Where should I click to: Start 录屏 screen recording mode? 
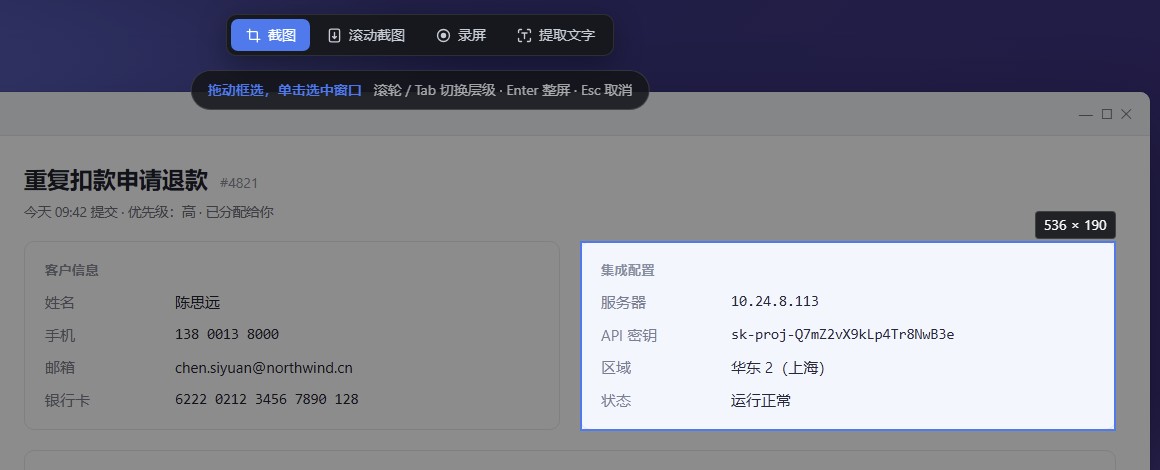(462, 35)
